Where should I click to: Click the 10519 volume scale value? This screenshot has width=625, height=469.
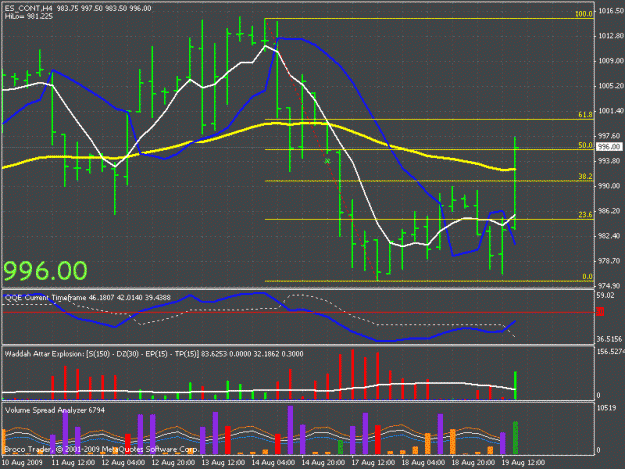point(606,408)
